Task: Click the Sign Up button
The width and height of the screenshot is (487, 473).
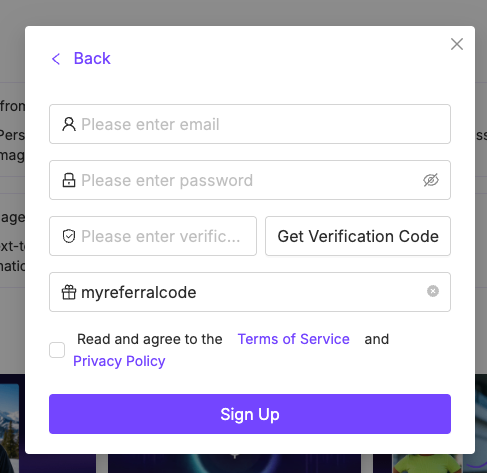Action: tap(250, 414)
